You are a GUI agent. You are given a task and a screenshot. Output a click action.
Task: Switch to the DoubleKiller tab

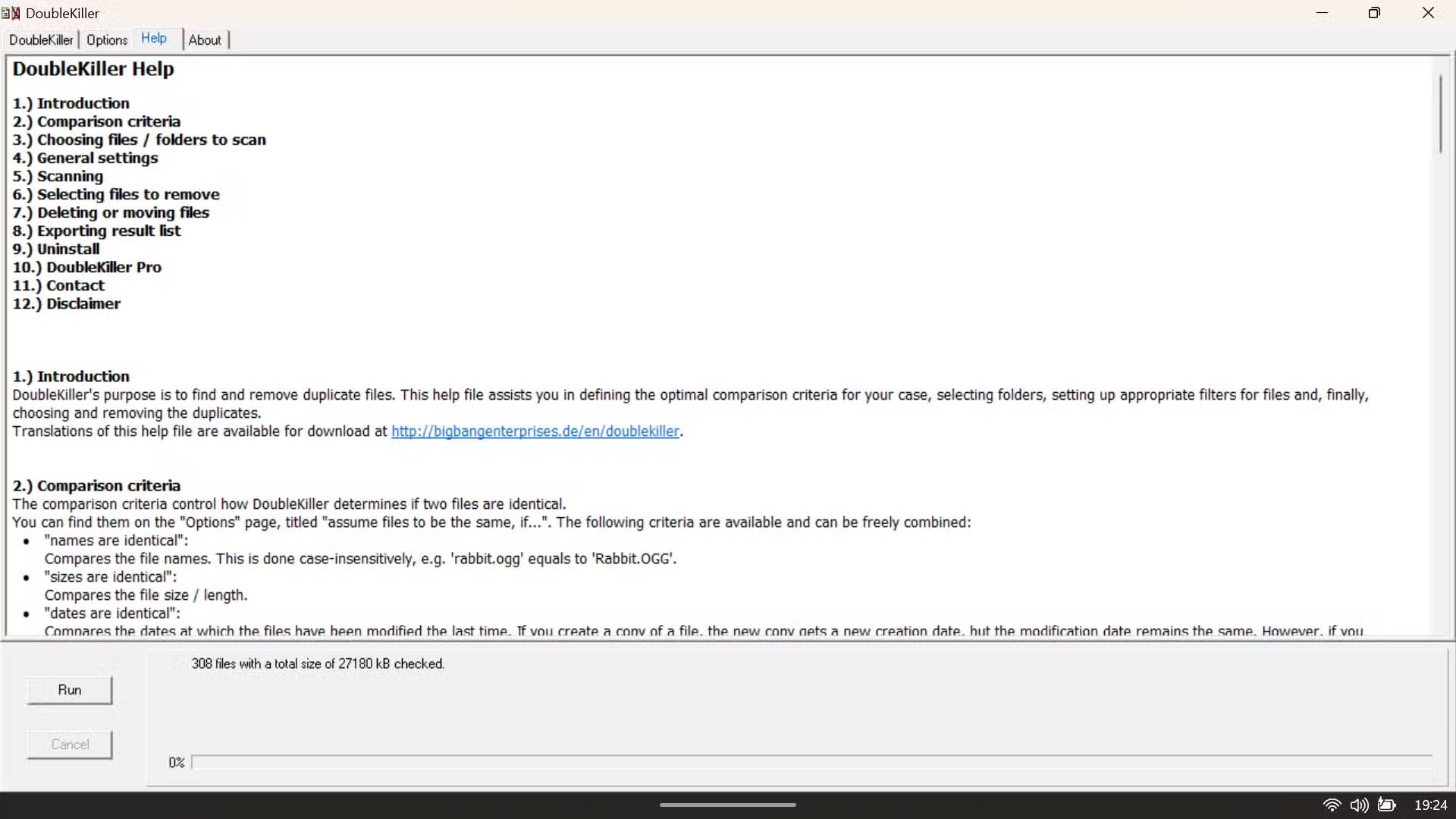coord(41,40)
